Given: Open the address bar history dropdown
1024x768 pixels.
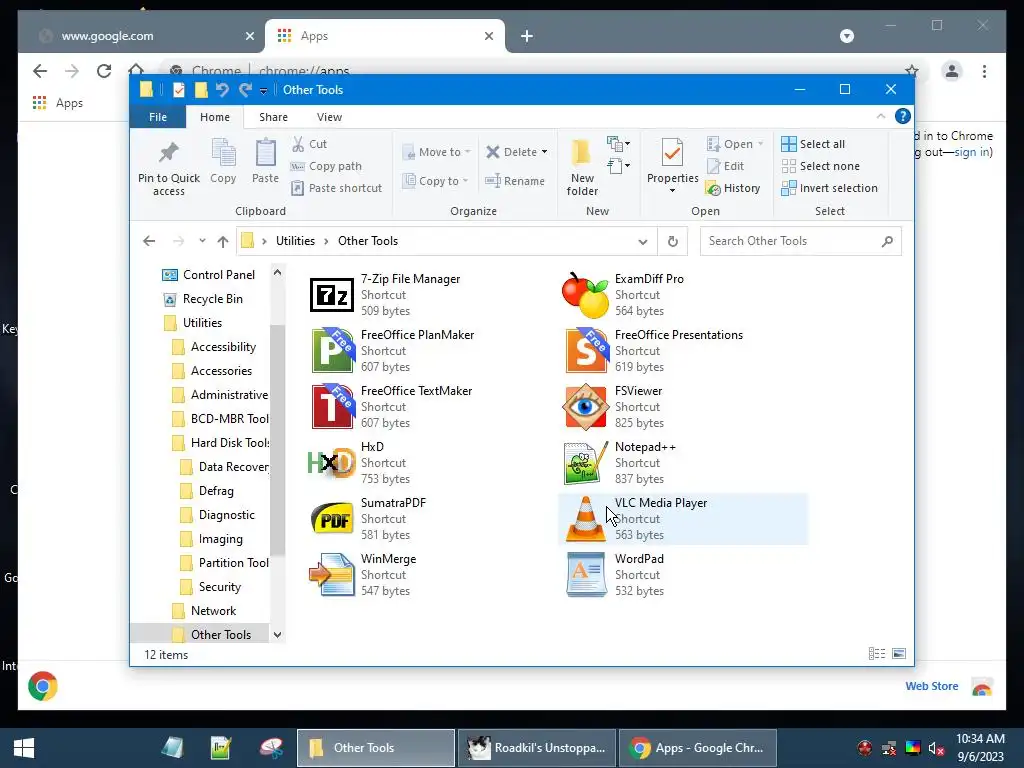Looking at the screenshot, I should coord(643,242).
